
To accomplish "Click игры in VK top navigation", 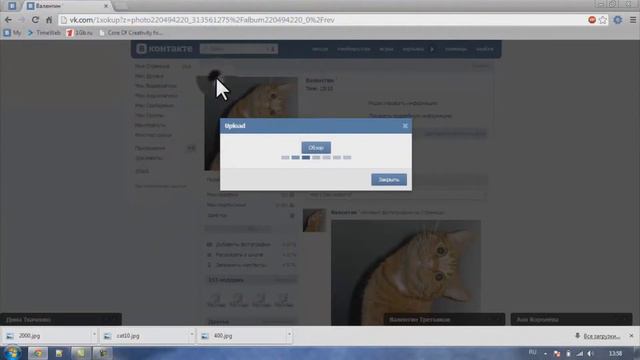I will point(386,49).
